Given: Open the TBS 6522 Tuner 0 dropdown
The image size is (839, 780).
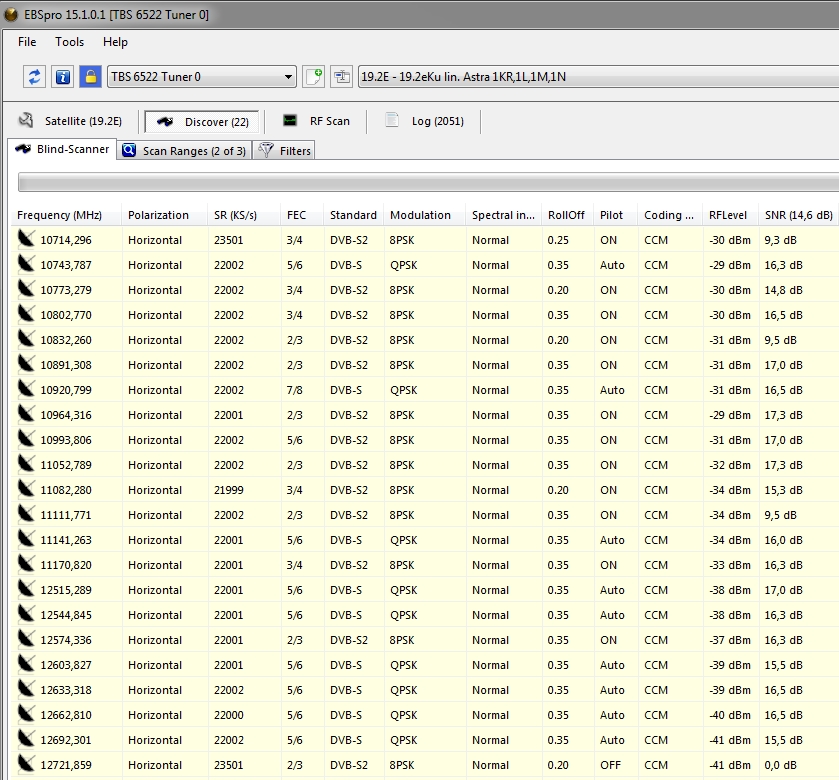Looking at the screenshot, I should coord(202,77).
